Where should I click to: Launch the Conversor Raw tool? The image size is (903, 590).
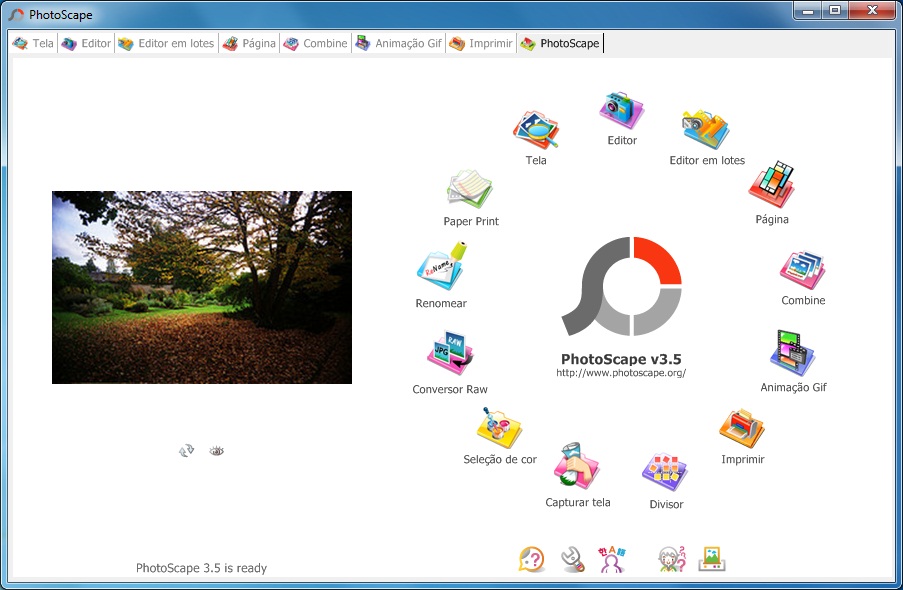tap(450, 353)
